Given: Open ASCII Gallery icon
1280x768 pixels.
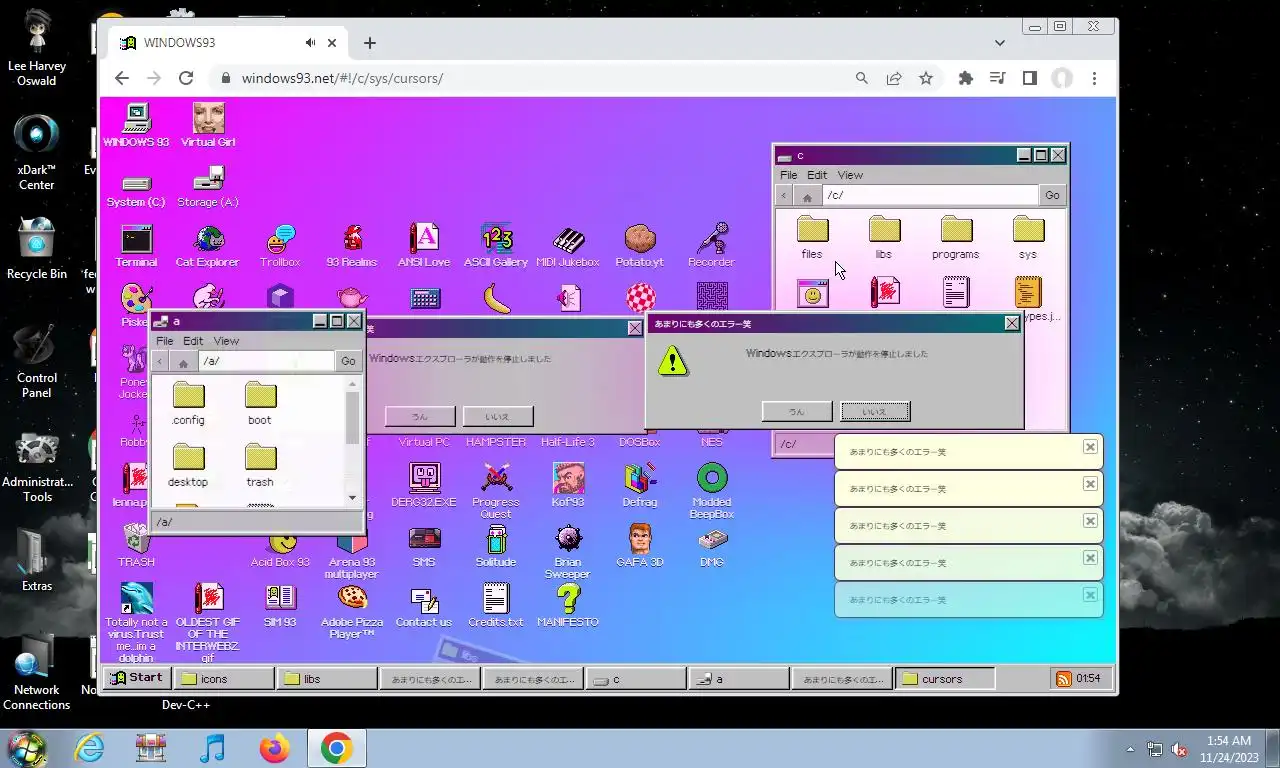Looking at the screenshot, I should pos(496,246).
